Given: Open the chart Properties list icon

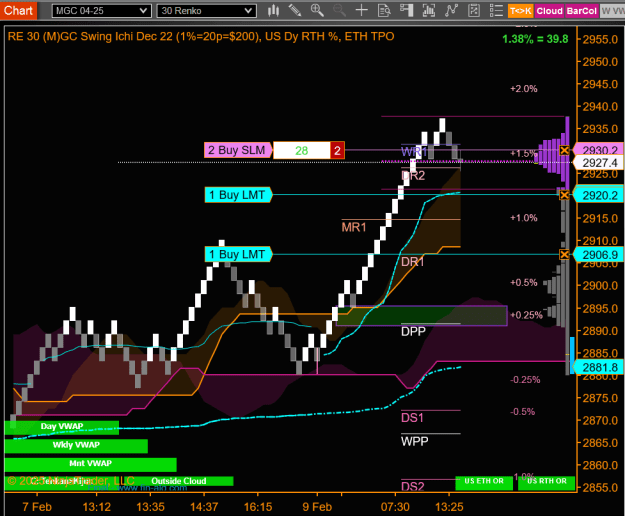Looking at the screenshot, I should click(496, 11).
